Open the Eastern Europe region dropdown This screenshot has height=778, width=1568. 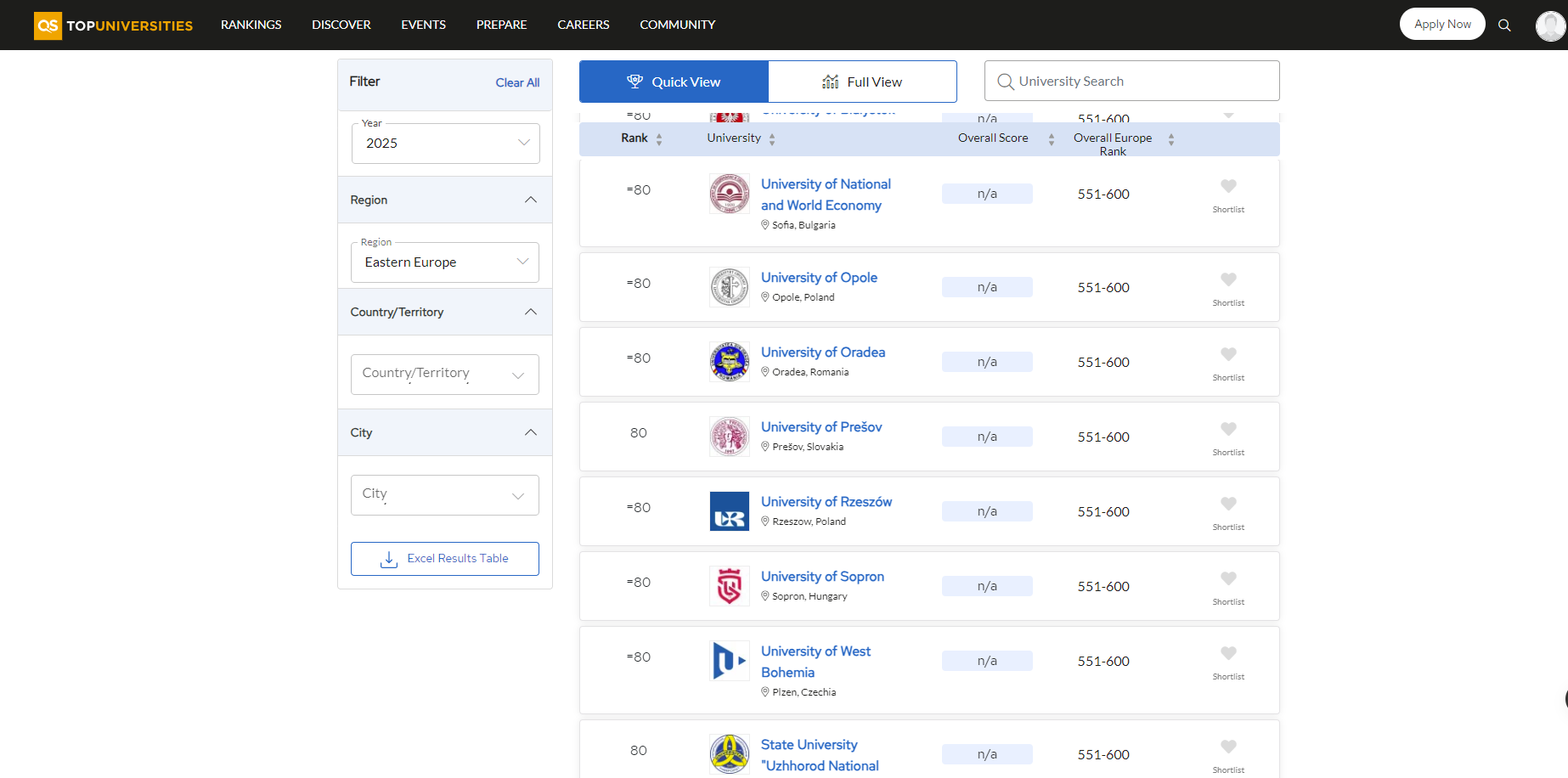[445, 262]
